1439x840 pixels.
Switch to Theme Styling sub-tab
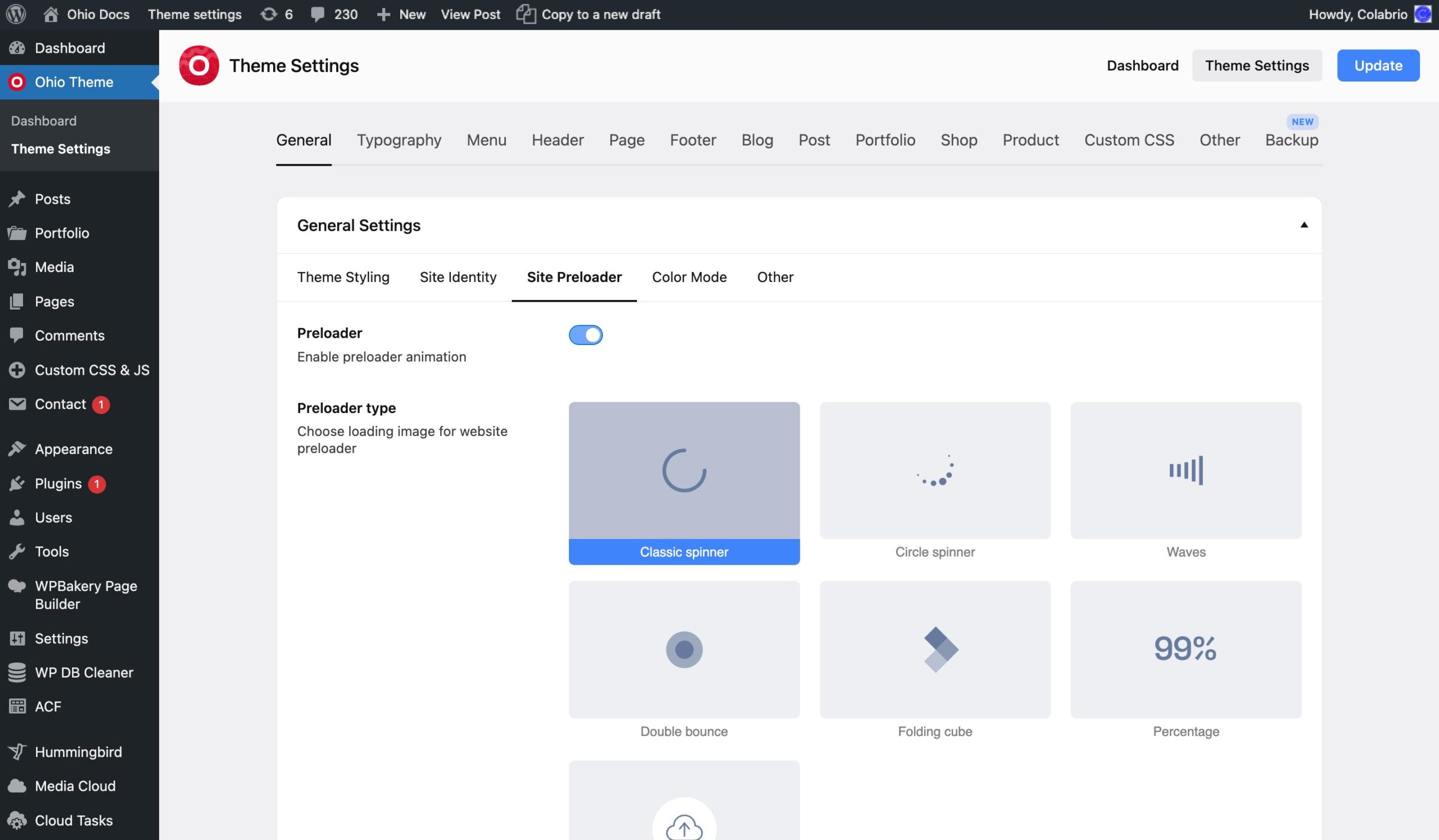(343, 277)
